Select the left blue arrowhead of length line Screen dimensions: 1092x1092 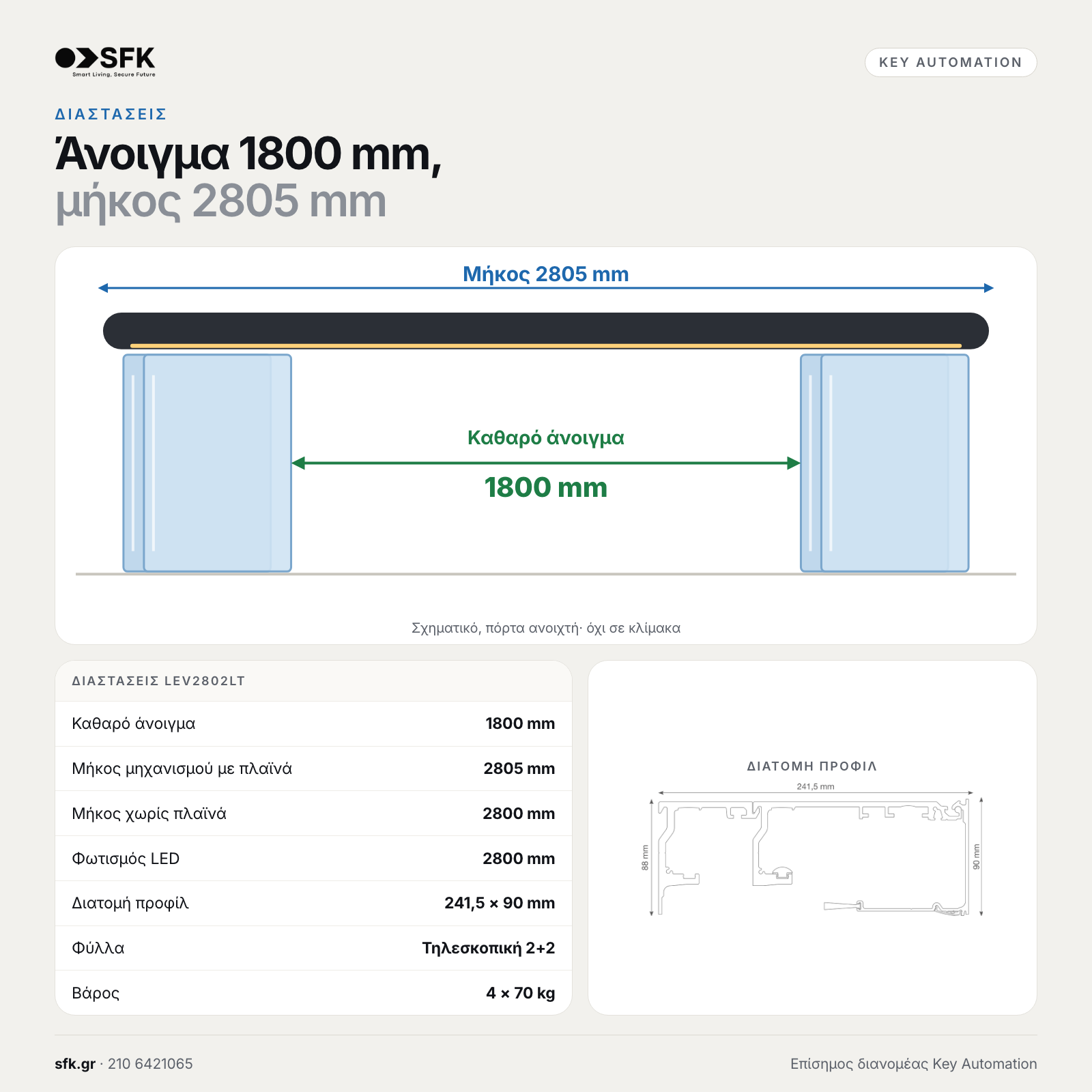pyautogui.click(x=103, y=288)
